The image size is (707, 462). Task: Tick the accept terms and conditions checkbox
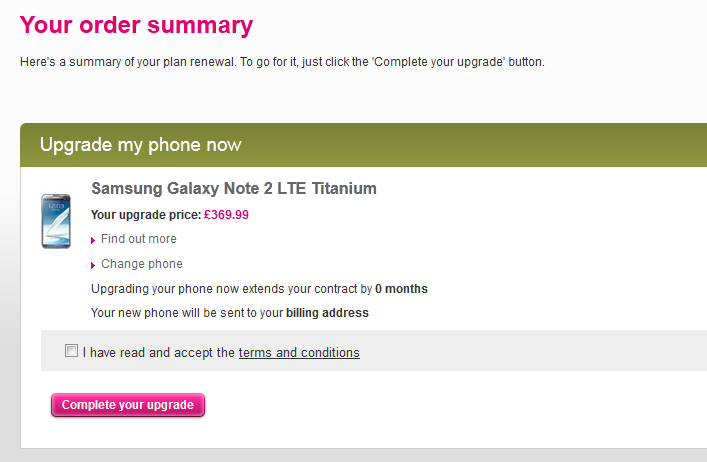point(70,351)
